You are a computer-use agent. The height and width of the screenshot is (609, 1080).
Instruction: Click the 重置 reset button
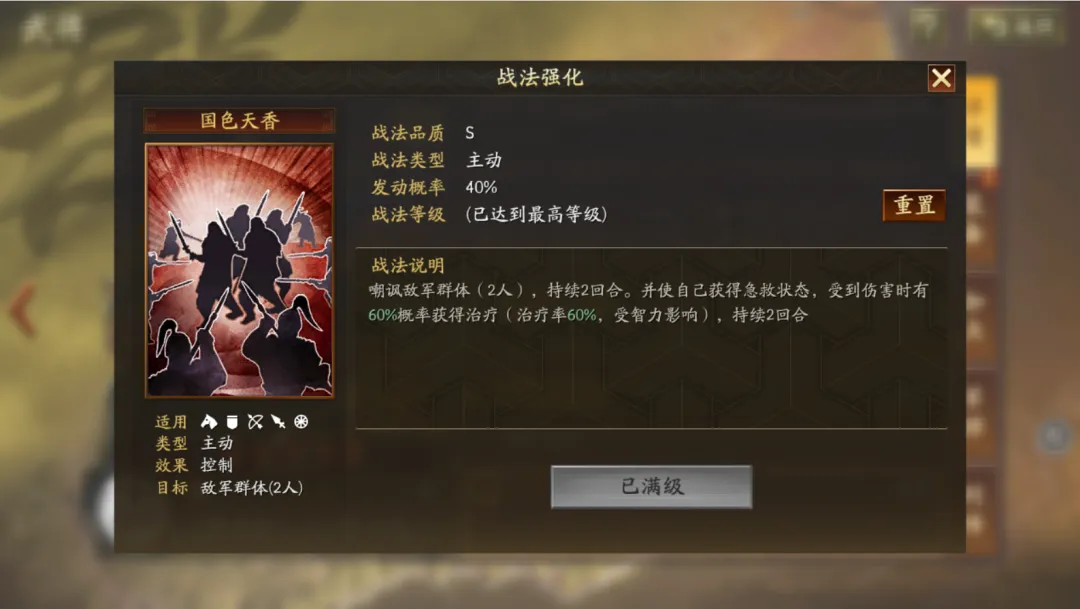(914, 205)
